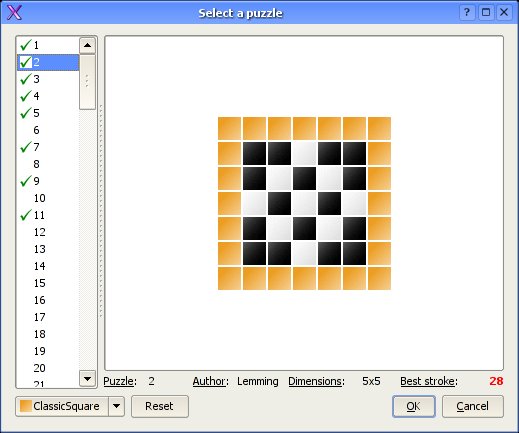Select puzzle 16 in the list
519x433 pixels.
pyautogui.click(x=48, y=300)
